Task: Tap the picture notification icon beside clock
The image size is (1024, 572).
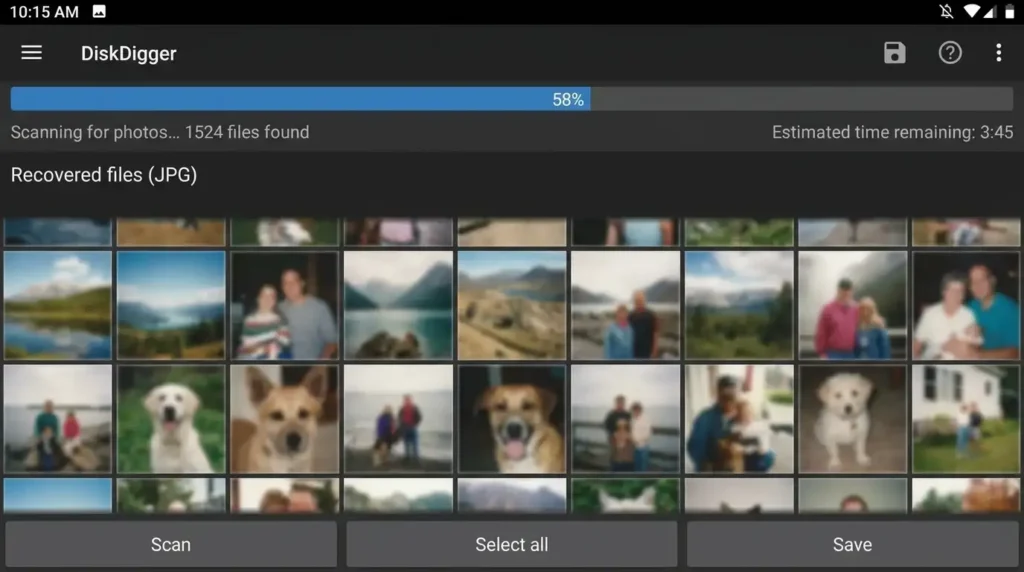Action: 99,11
